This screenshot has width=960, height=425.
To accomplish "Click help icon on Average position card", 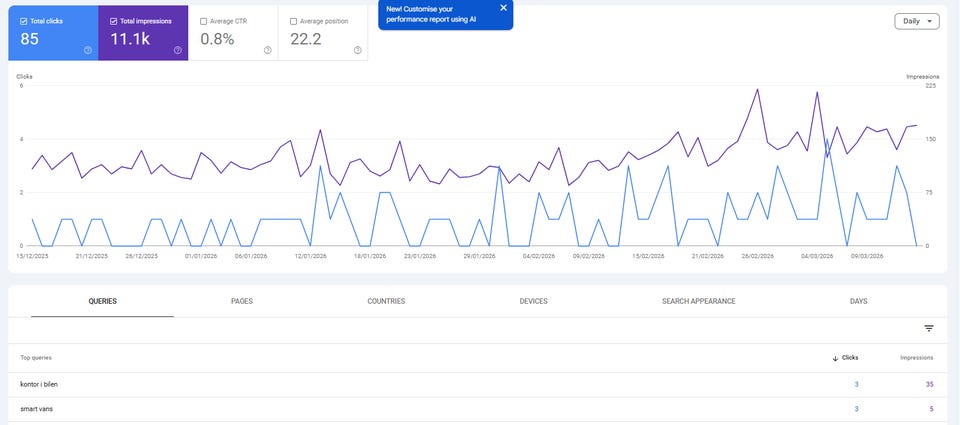I will pos(358,50).
